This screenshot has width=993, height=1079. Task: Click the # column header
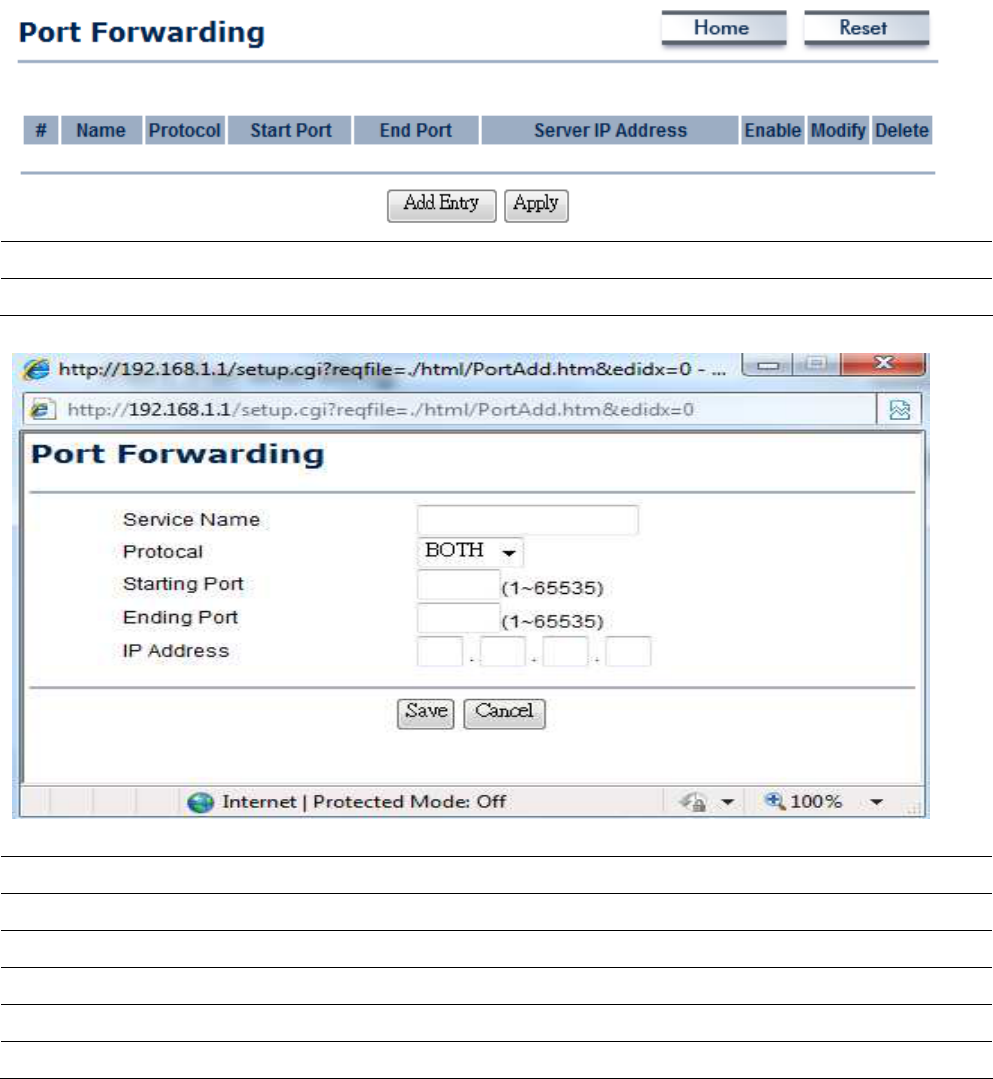[x=41, y=130]
